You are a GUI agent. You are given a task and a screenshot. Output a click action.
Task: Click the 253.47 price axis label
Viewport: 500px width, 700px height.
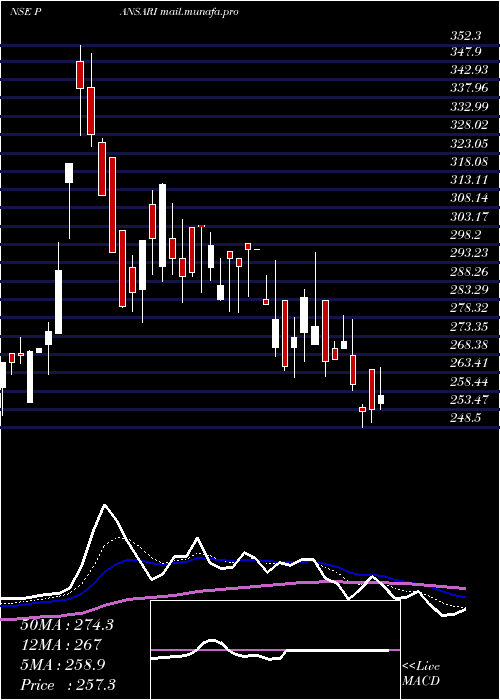coord(469,400)
